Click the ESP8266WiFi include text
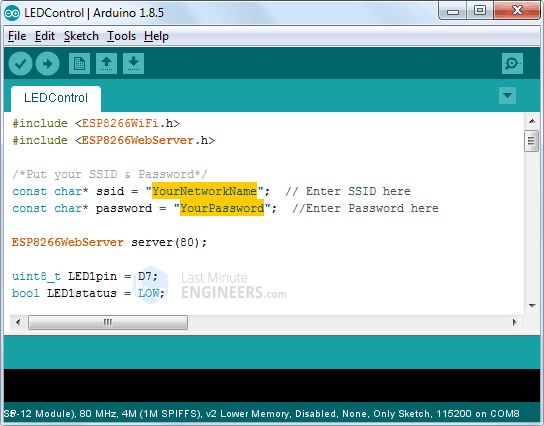 (120, 123)
